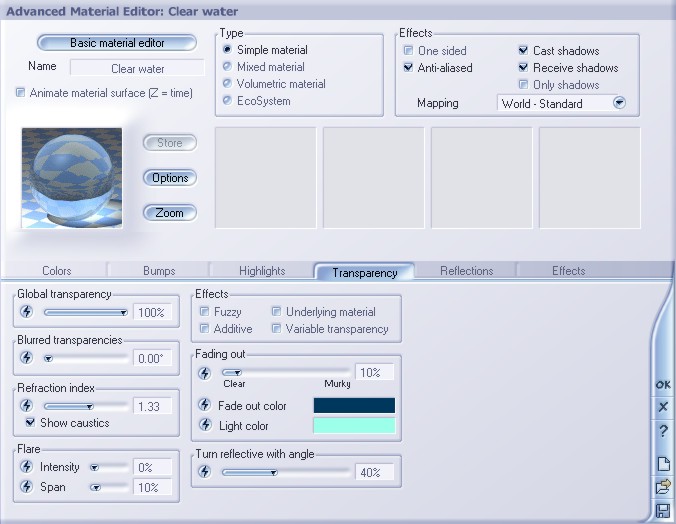The height and width of the screenshot is (524, 676).
Task: Select the Mixed material radio button
Action: click(227, 67)
